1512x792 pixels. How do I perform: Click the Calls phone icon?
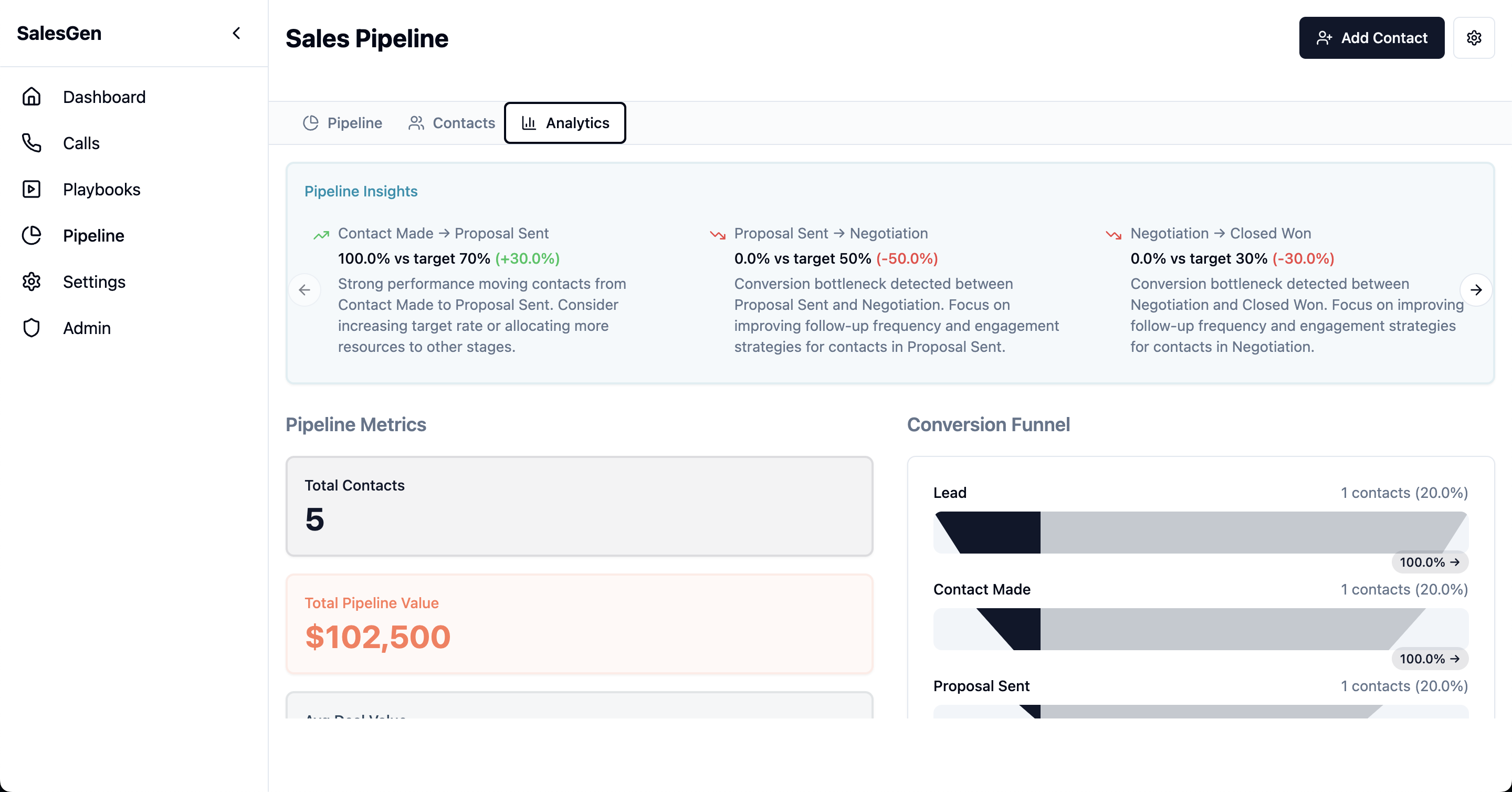coord(31,143)
